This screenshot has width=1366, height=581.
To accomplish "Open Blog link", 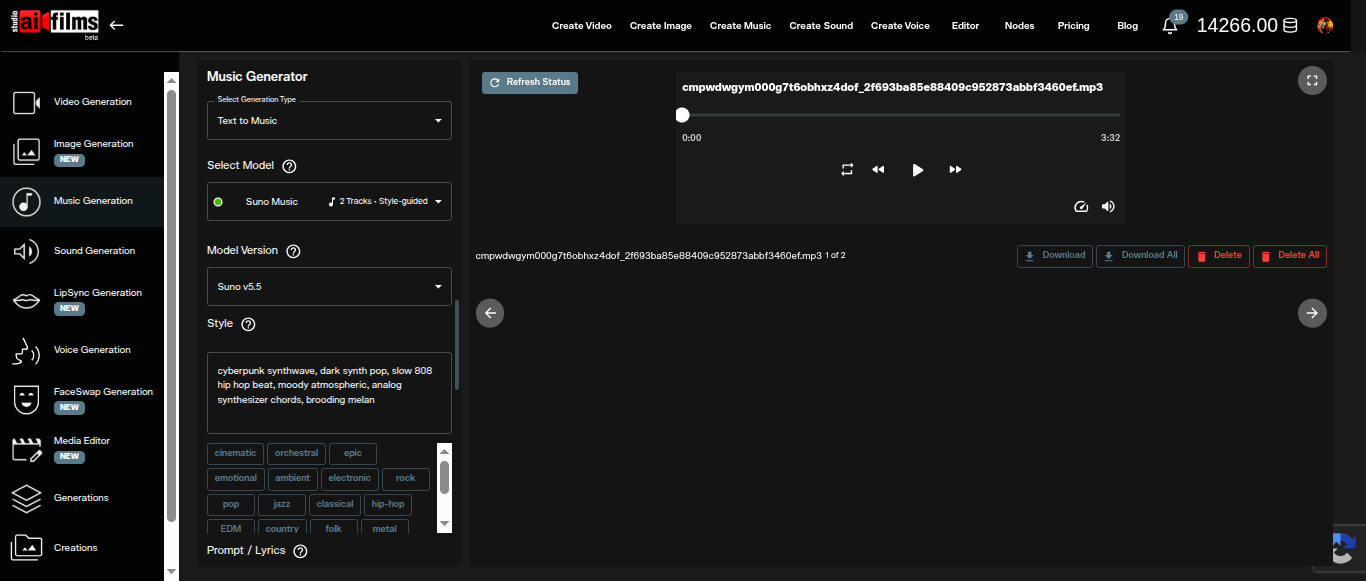I will click(x=1127, y=26).
